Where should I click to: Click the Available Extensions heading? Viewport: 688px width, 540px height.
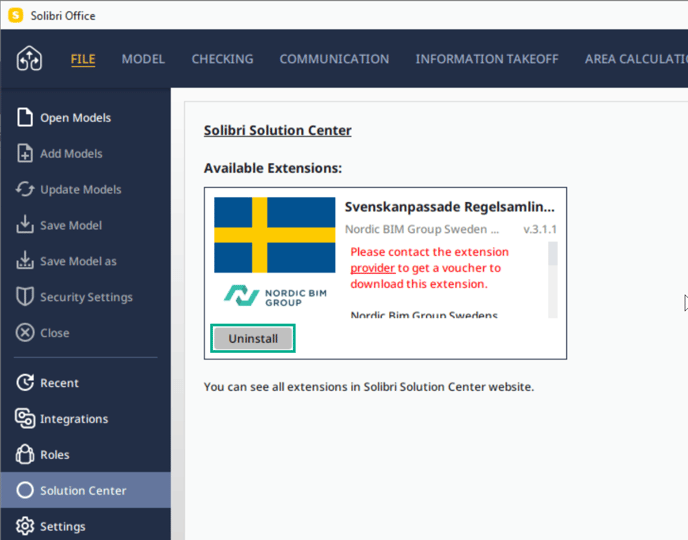pos(272,168)
